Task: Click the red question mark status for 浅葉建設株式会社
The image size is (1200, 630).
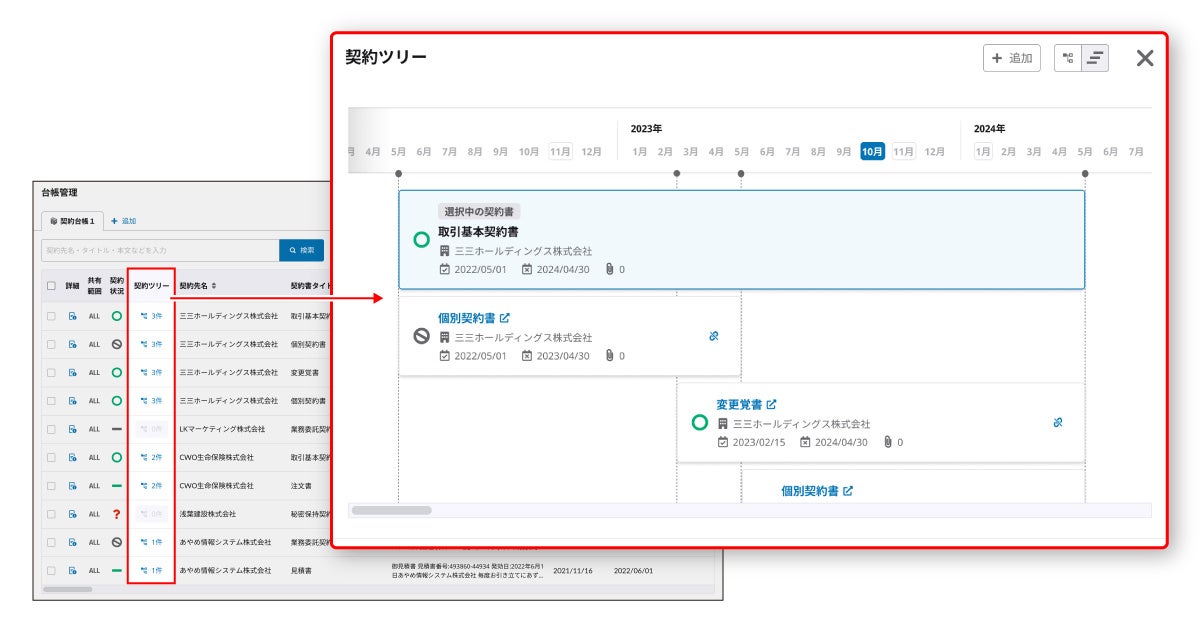Action: point(117,514)
